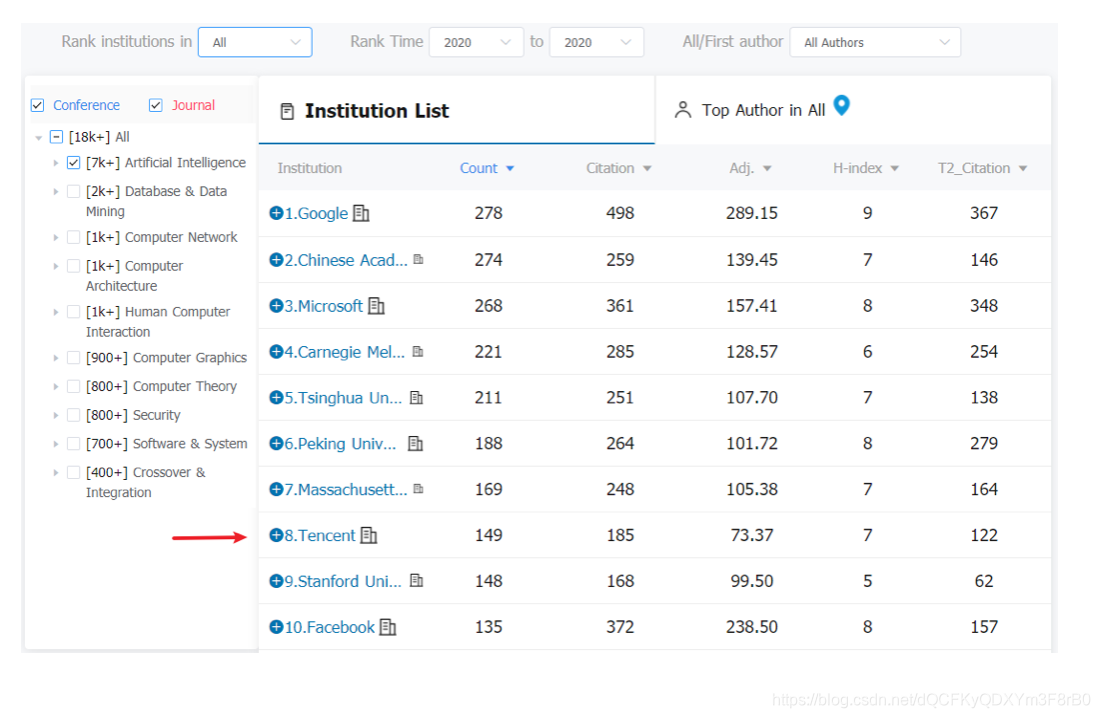The image size is (1100, 718).
Task: Open the 3.Microsoft institution link
Action: pos(323,306)
